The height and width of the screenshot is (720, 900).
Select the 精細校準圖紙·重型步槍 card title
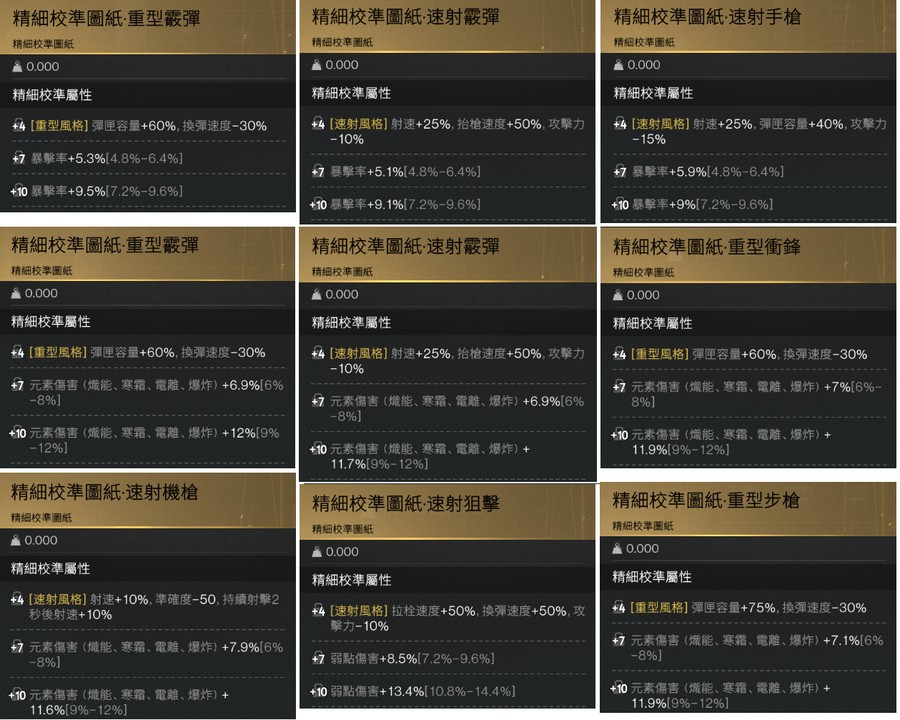coord(705,500)
